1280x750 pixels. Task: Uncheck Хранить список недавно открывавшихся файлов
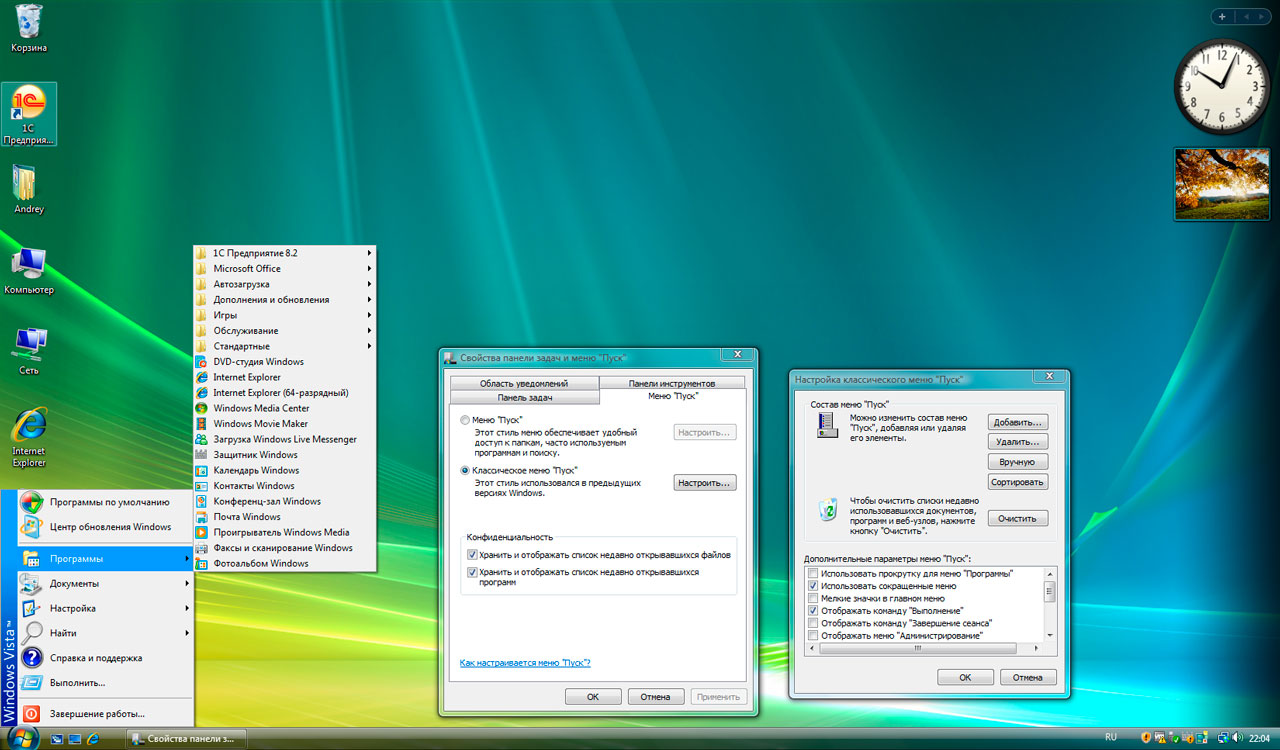pyautogui.click(x=473, y=554)
